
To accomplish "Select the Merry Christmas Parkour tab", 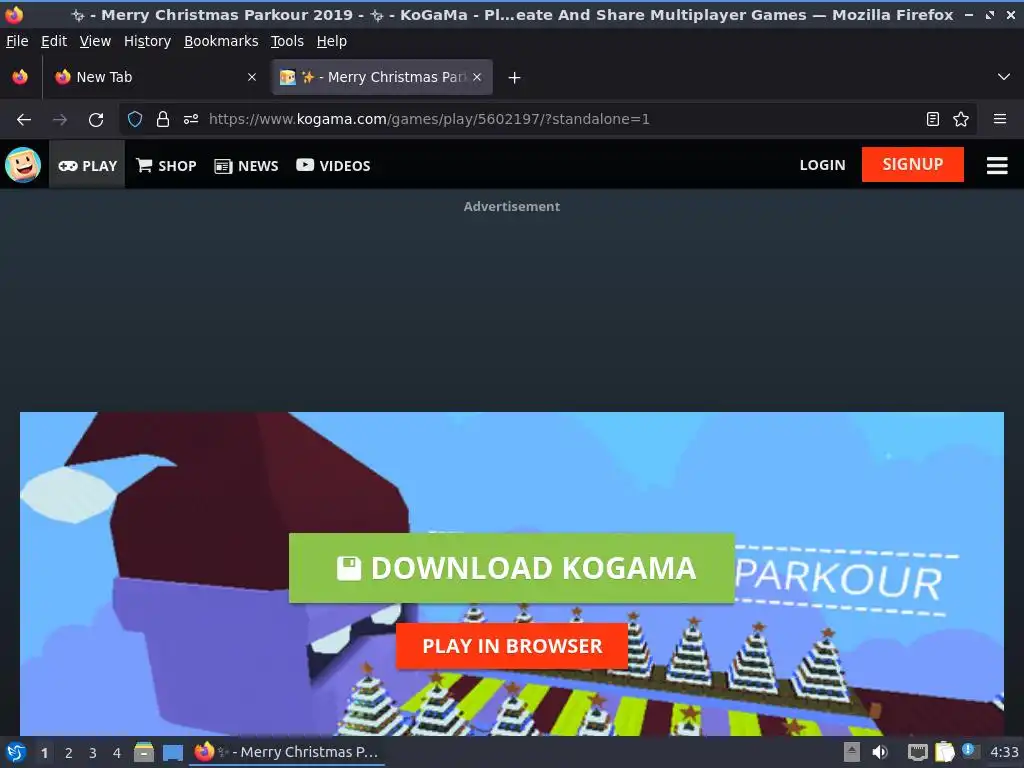I will pyautogui.click(x=382, y=77).
